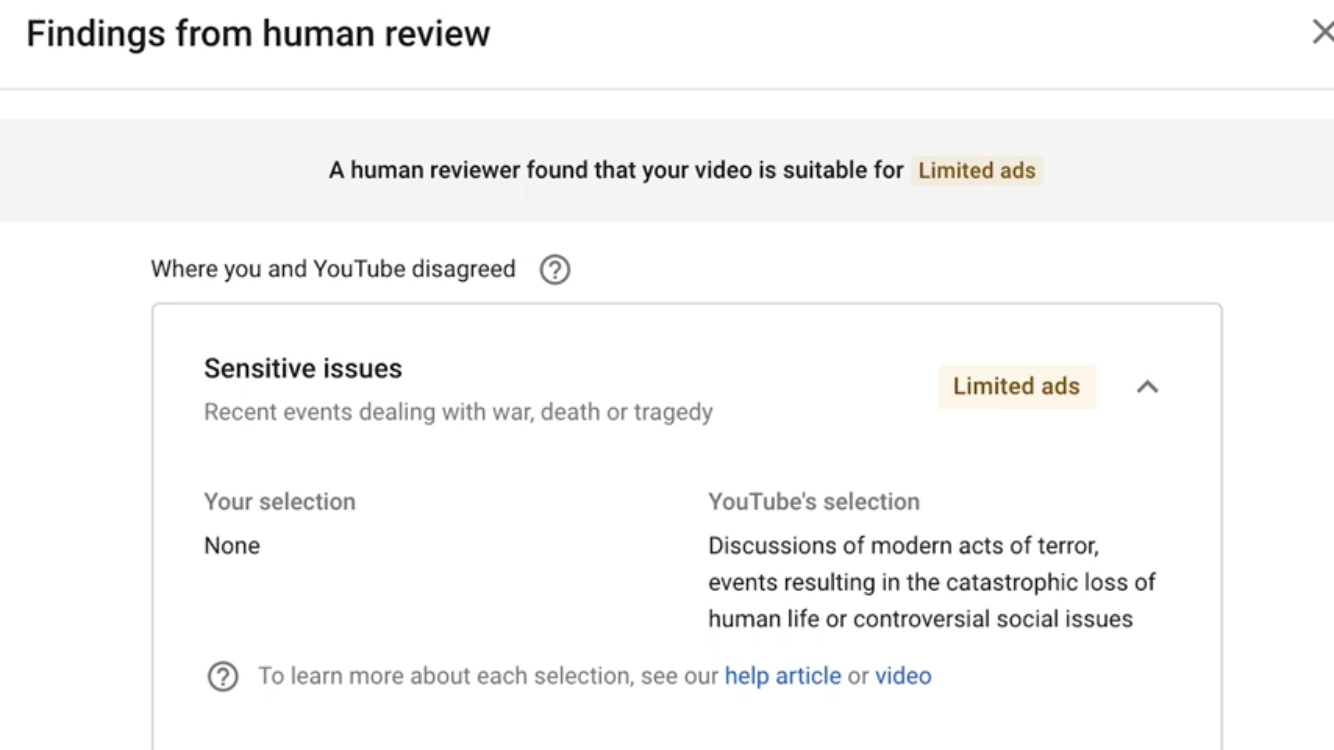Click the 'Where you and YouTube disagreed' text
This screenshot has width=1334, height=750.
click(x=333, y=269)
